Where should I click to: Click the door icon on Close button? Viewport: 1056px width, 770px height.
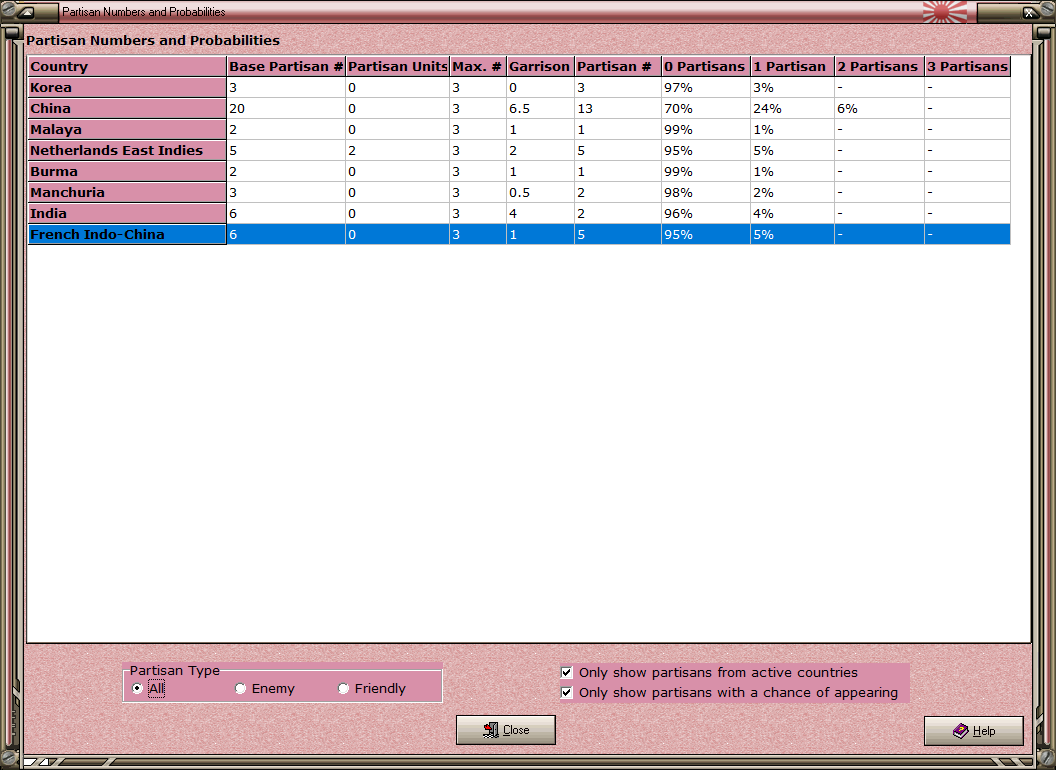pyautogui.click(x=491, y=730)
